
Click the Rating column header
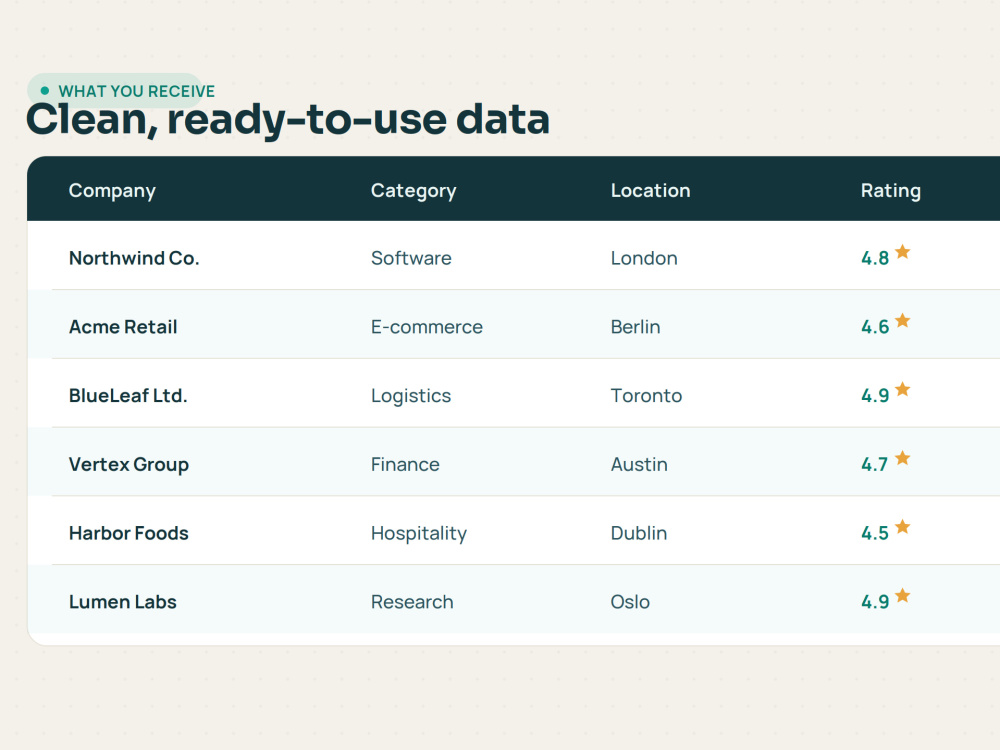[x=890, y=191]
